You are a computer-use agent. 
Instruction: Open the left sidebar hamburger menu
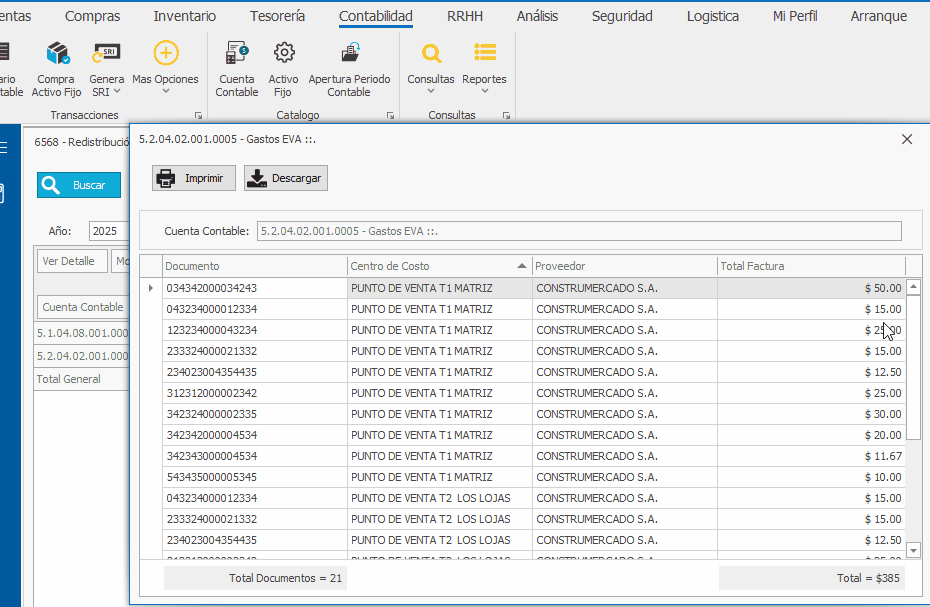(4, 147)
